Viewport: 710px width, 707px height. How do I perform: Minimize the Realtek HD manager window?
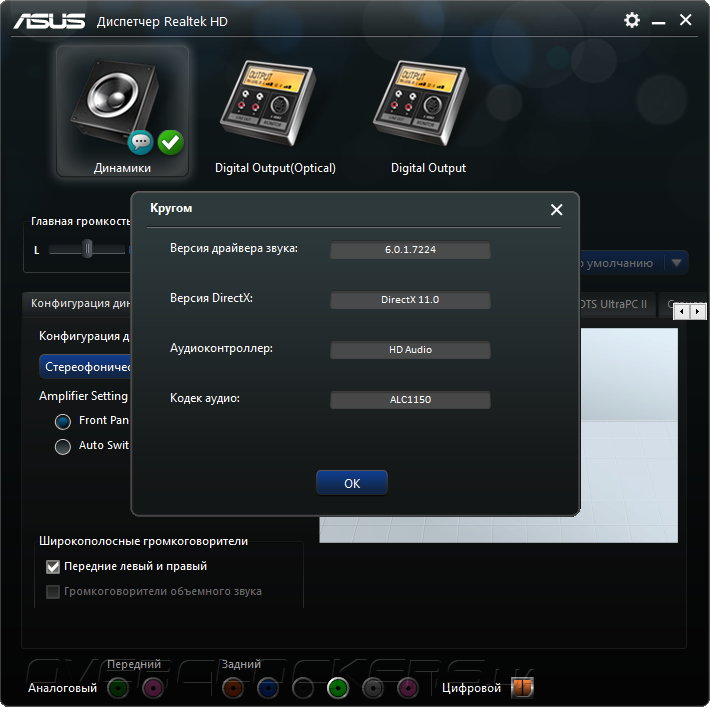[658, 21]
